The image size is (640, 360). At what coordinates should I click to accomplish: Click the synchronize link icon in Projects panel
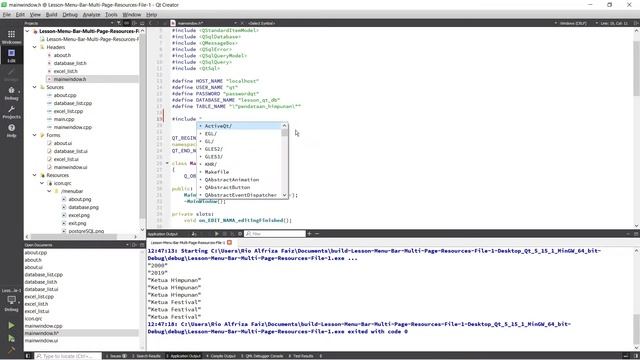point(127,23)
